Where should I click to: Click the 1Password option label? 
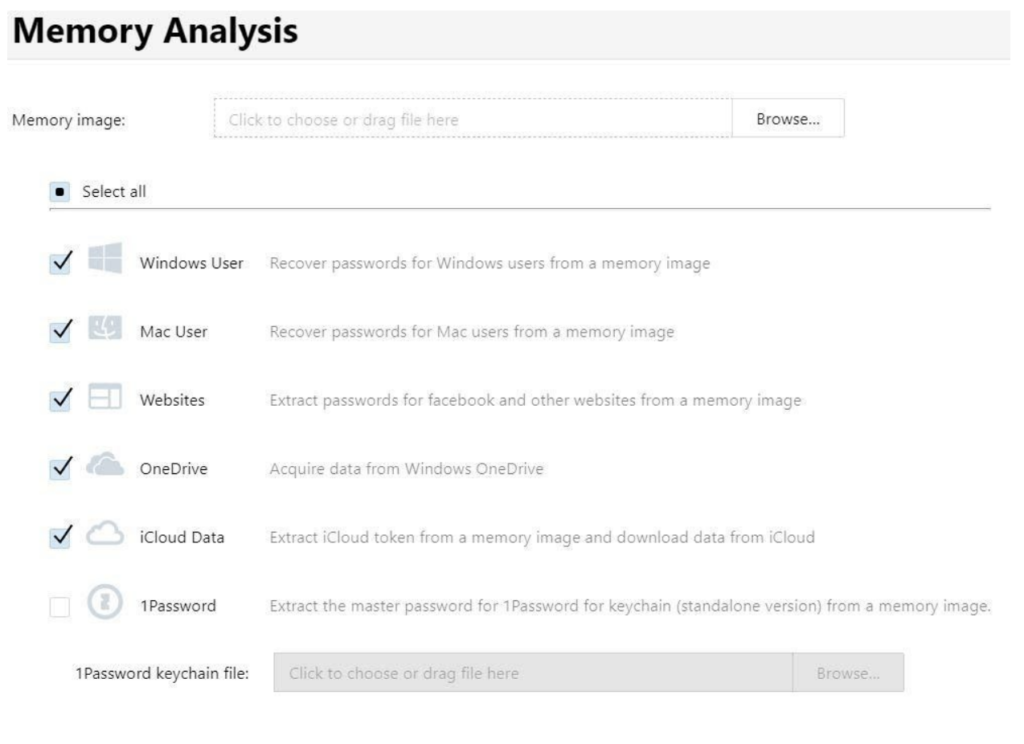[178, 606]
